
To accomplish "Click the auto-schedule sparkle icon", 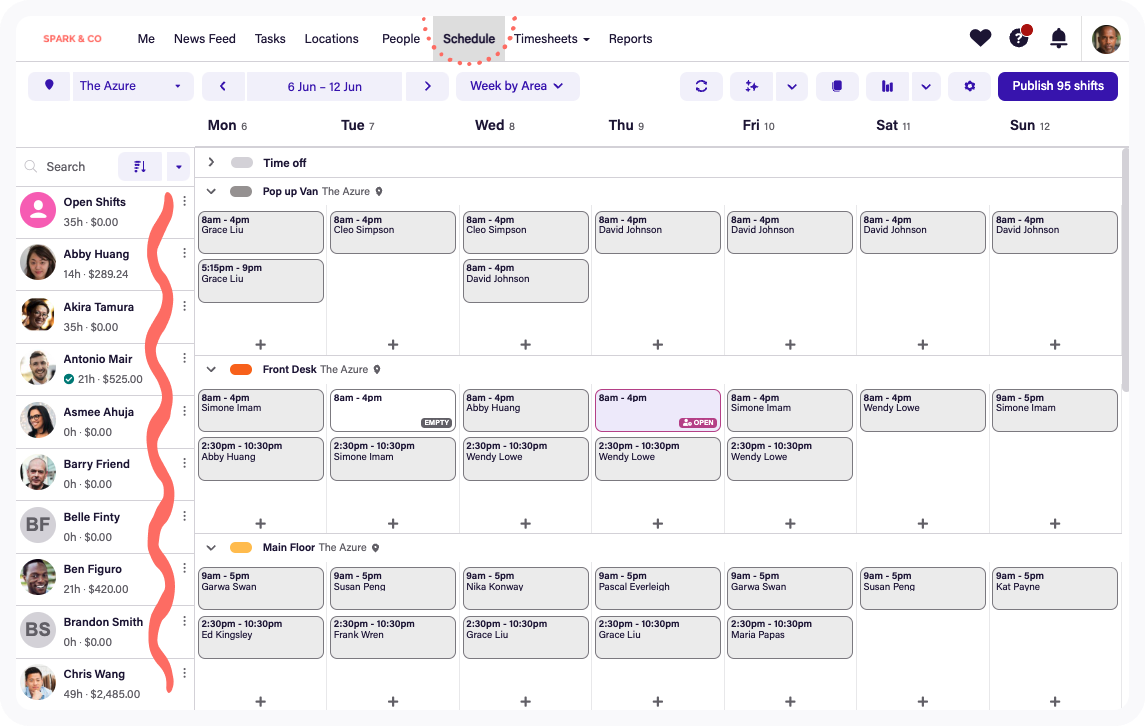I will pyautogui.click(x=751, y=86).
